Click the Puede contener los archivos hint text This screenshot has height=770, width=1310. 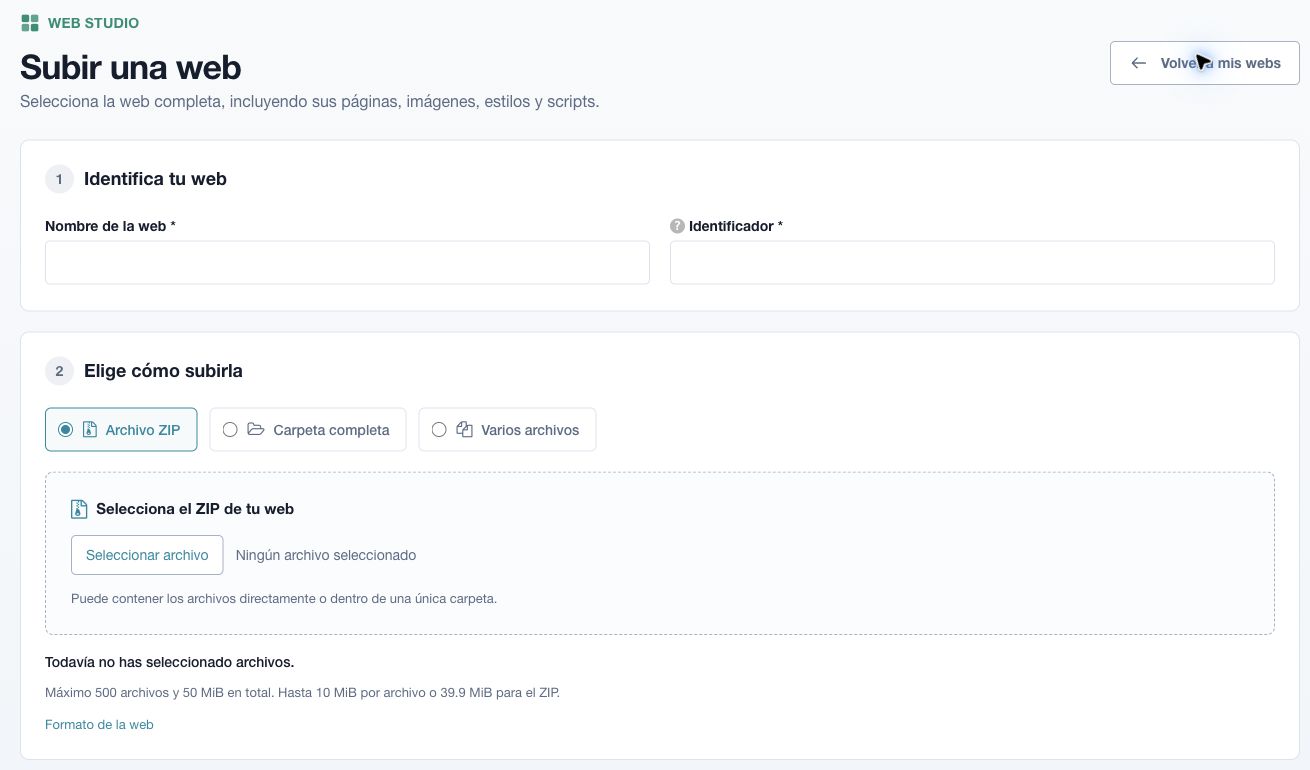tap(284, 599)
